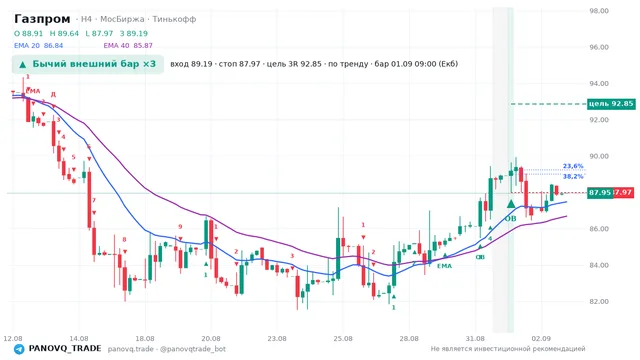
Task: Click the red count label '7' on the big drop
Action: tap(94, 200)
